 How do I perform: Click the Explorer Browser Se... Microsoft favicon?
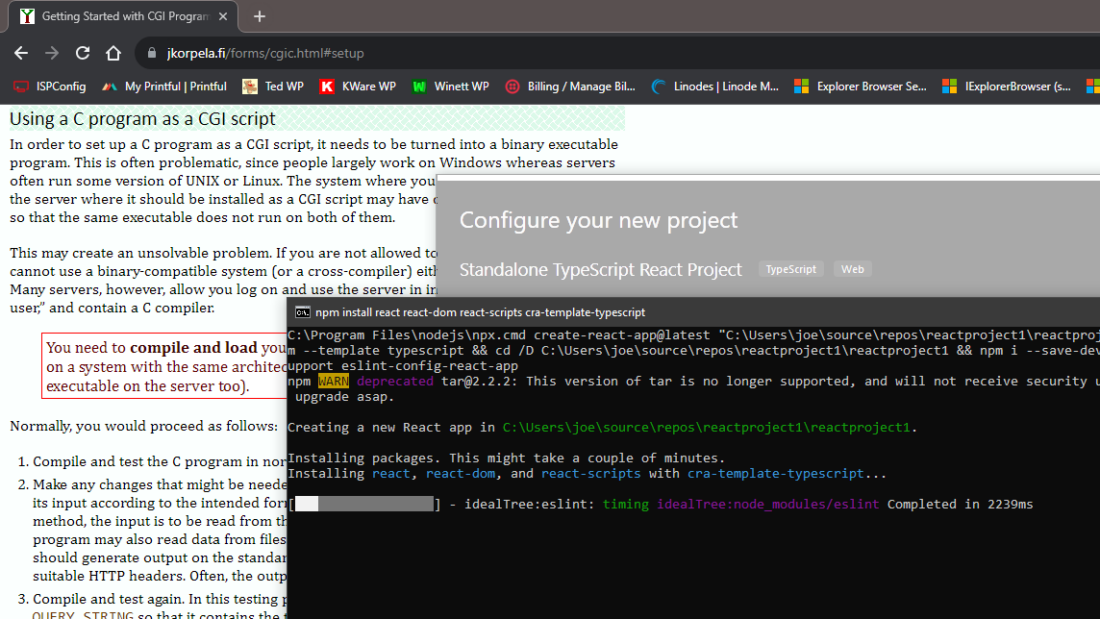[802, 86]
